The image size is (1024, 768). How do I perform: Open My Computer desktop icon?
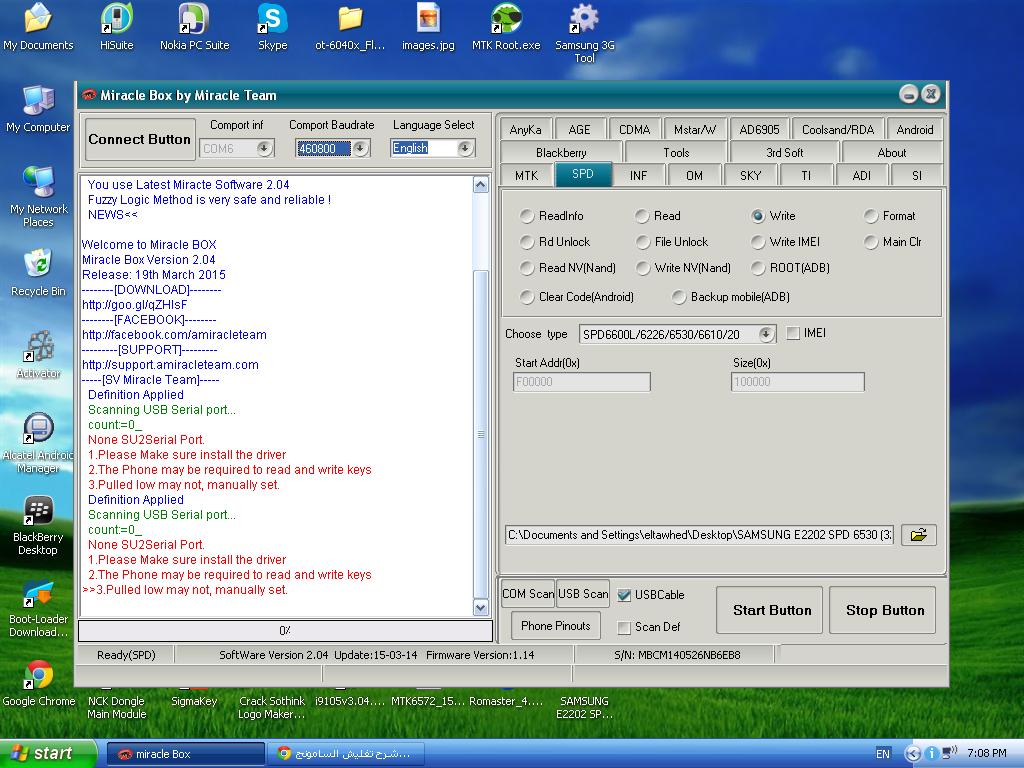(38, 109)
